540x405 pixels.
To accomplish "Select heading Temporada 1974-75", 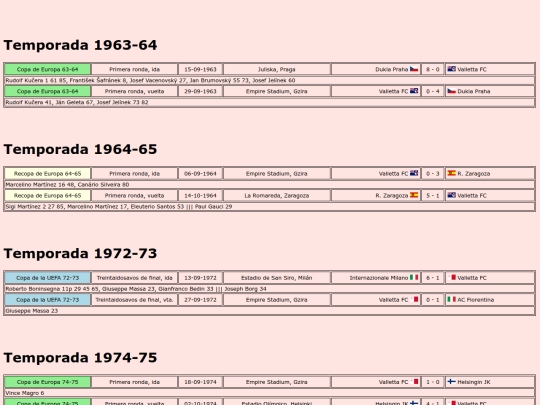I will tap(80, 358).
